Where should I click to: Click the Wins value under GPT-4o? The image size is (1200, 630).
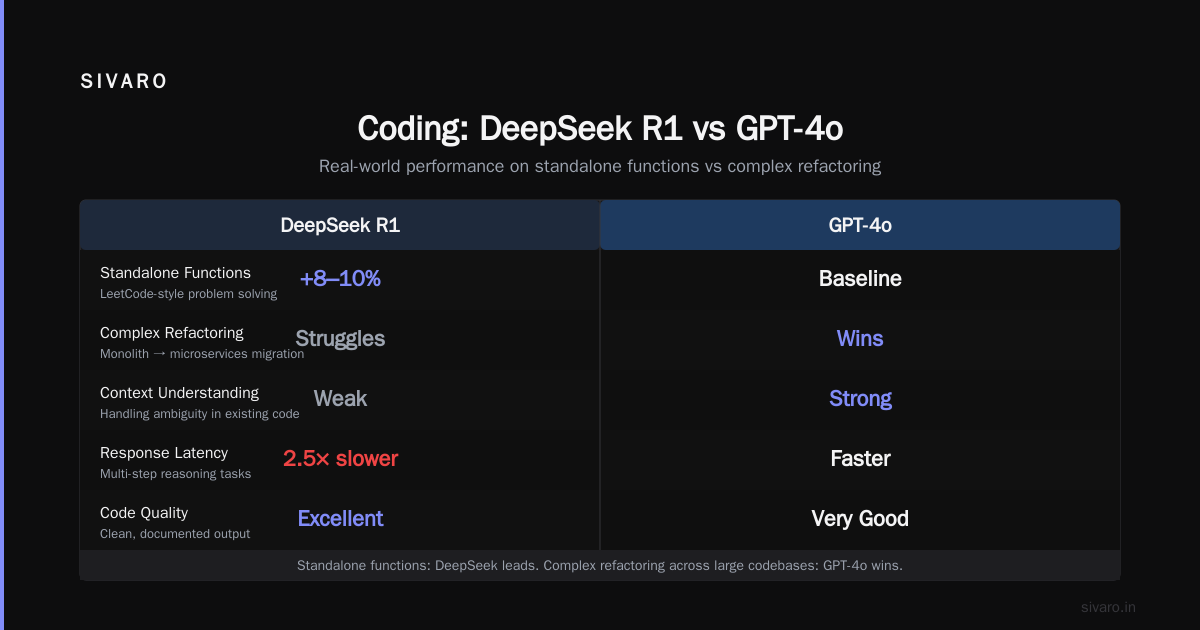click(860, 339)
